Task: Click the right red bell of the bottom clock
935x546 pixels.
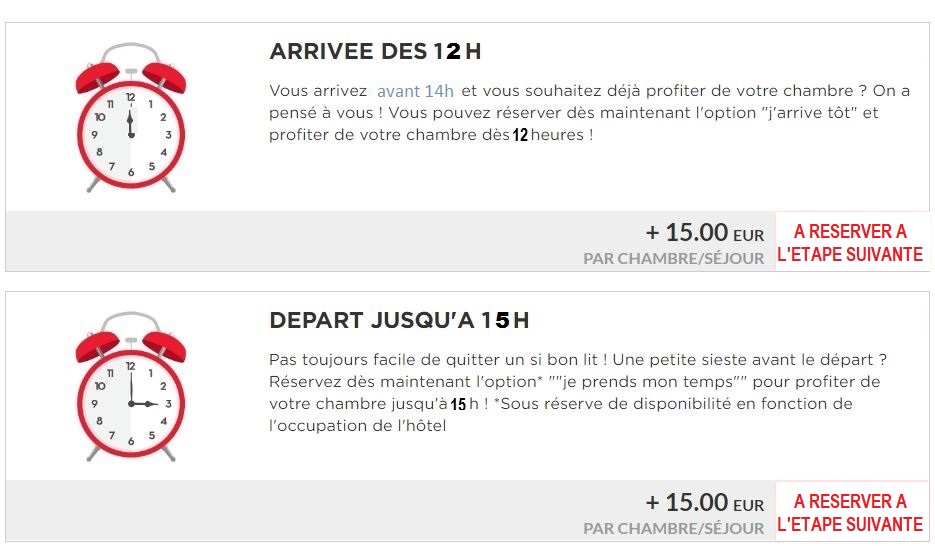Action: pyautogui.click(x=165, y=346)
